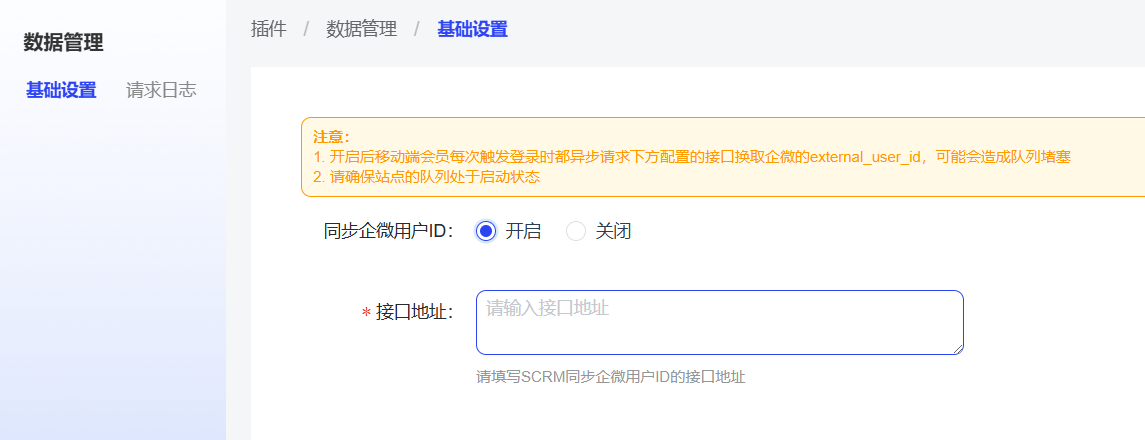Image resolution: width=1145 pixels, height=440 pixels.
Task: Click the 数据管理 sidebar heading
Action: 63,42
